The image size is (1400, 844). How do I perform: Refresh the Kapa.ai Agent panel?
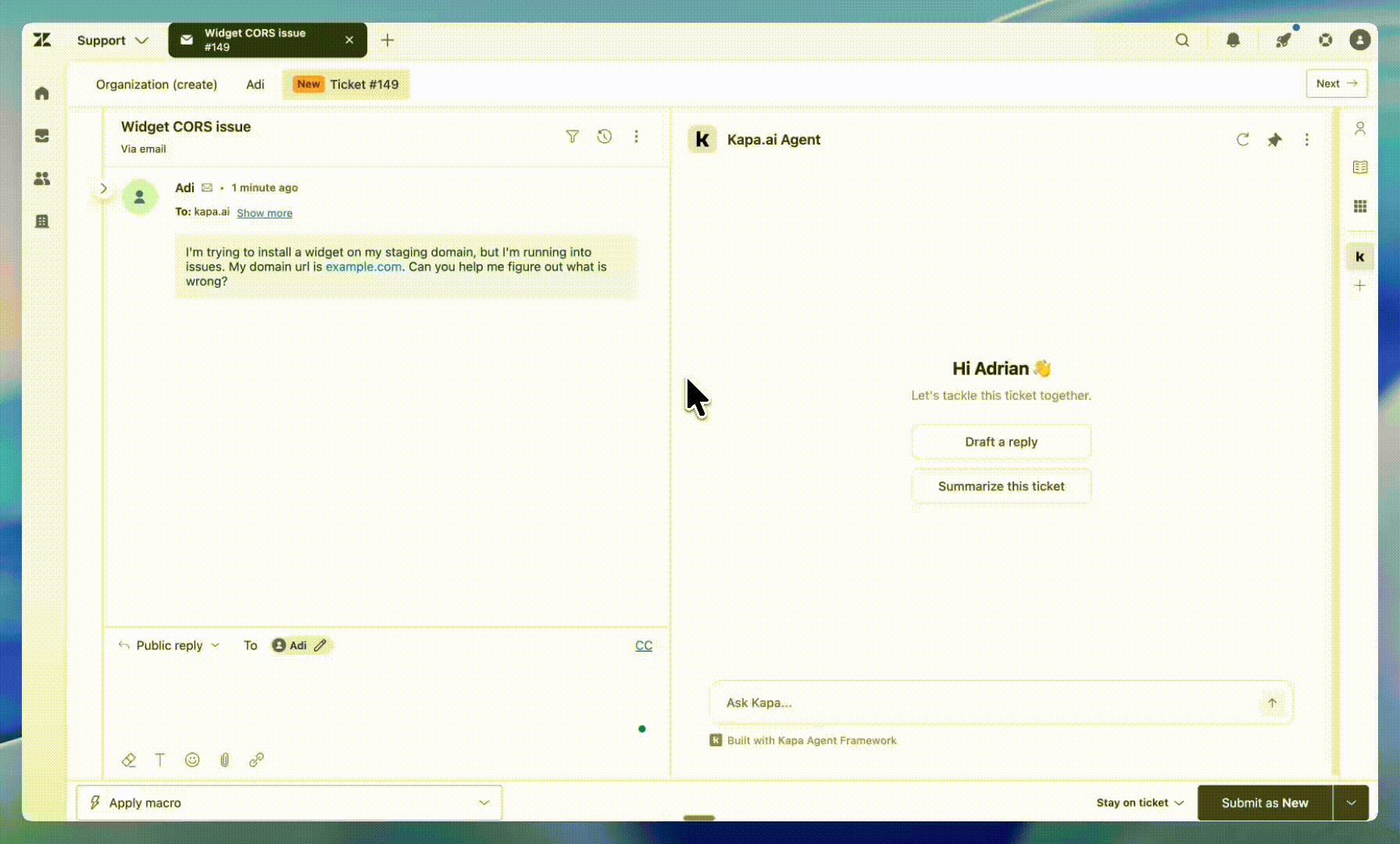1243,140
